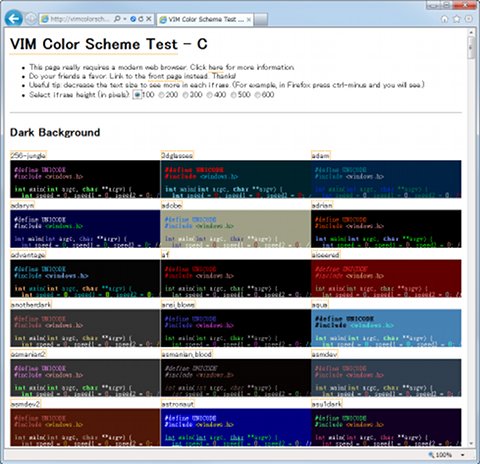Open the adaryn scheme link
This screenshot has width=480, height=464.
22,205
